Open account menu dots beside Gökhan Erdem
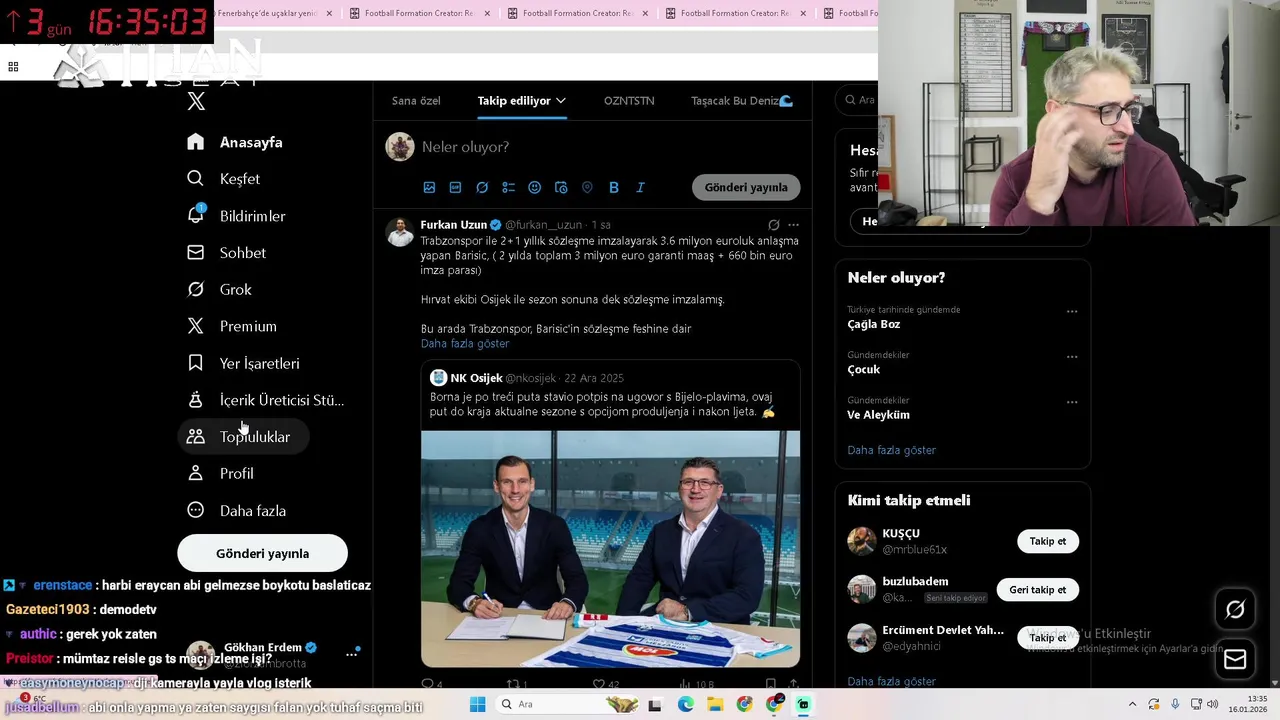Viewport: 1280px width, 720px height. pos(351,654)
